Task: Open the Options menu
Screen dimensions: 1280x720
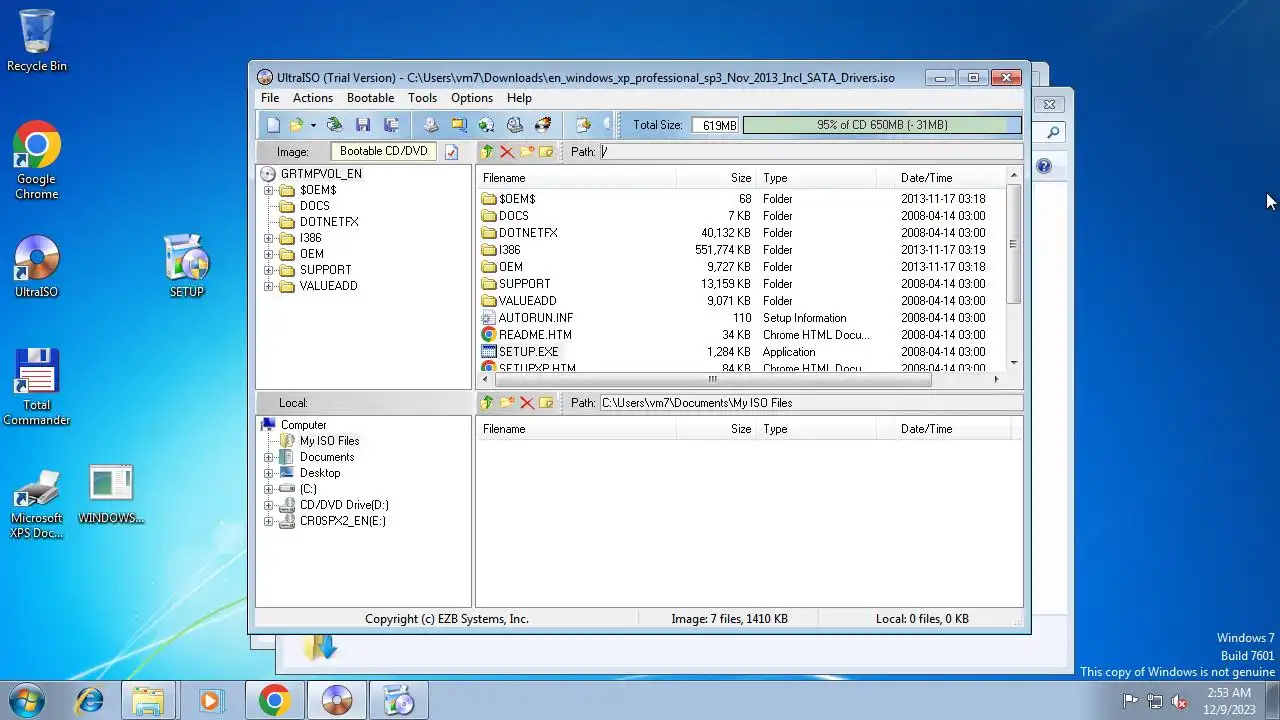Action: (472, 98)
